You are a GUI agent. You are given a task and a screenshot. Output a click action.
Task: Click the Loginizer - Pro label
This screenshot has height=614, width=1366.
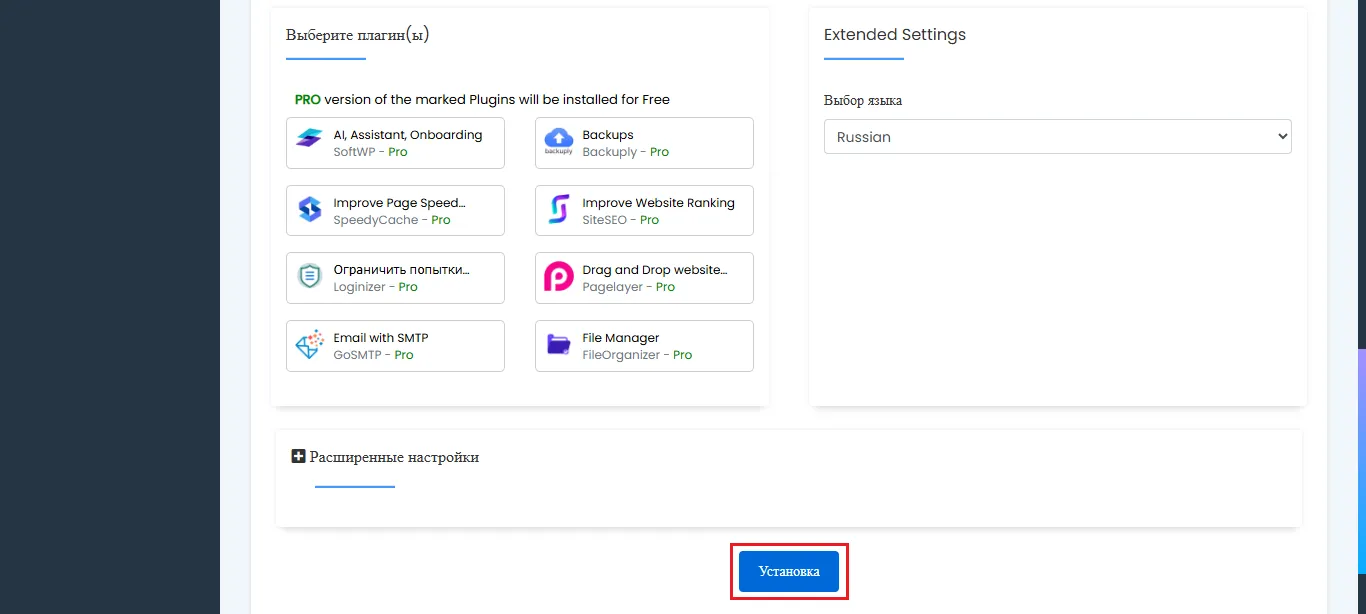[375, 287]
